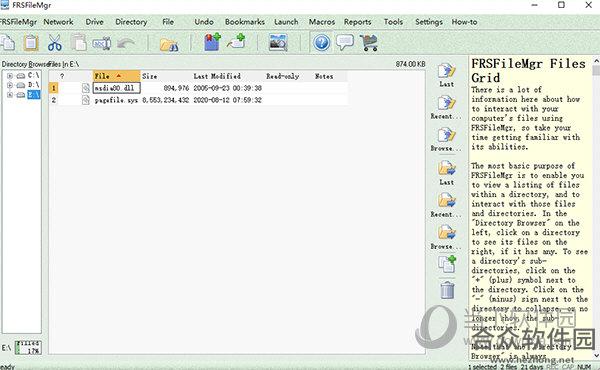600x370 pixels.
Task: Click the 2020-08-12 07:59:32 date cell
Action: 227,100
